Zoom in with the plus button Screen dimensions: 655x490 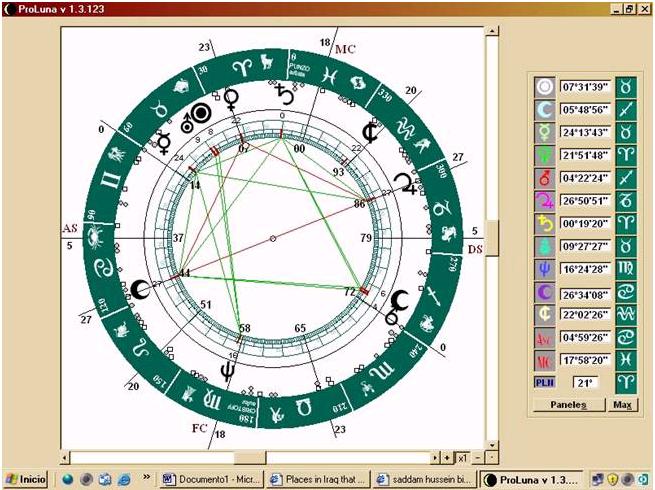[447, 457]
